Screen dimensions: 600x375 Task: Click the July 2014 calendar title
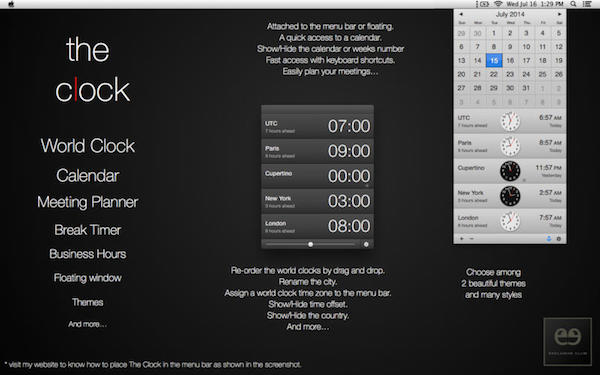(510, 14)
